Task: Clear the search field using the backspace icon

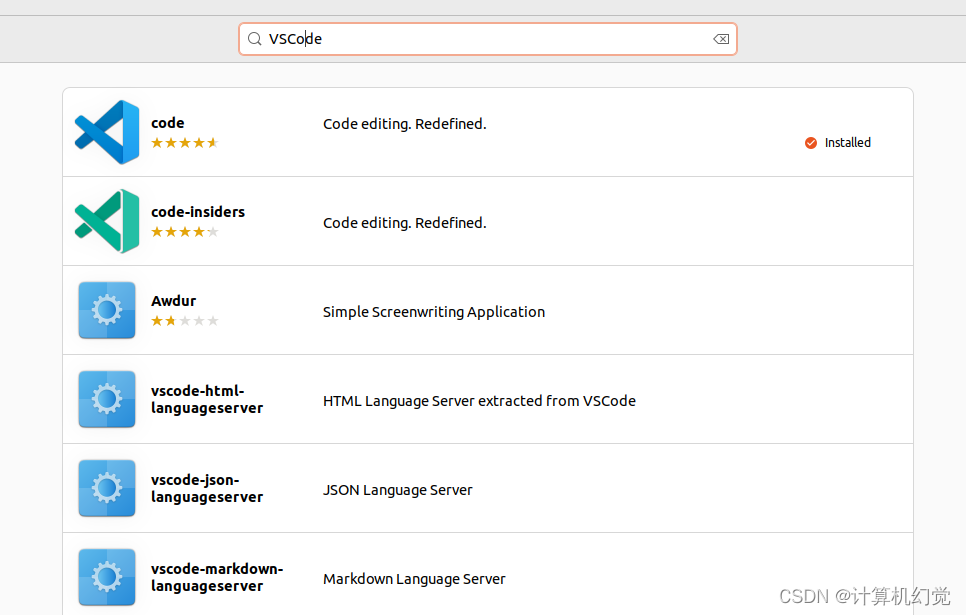Action: coord(720,38)
